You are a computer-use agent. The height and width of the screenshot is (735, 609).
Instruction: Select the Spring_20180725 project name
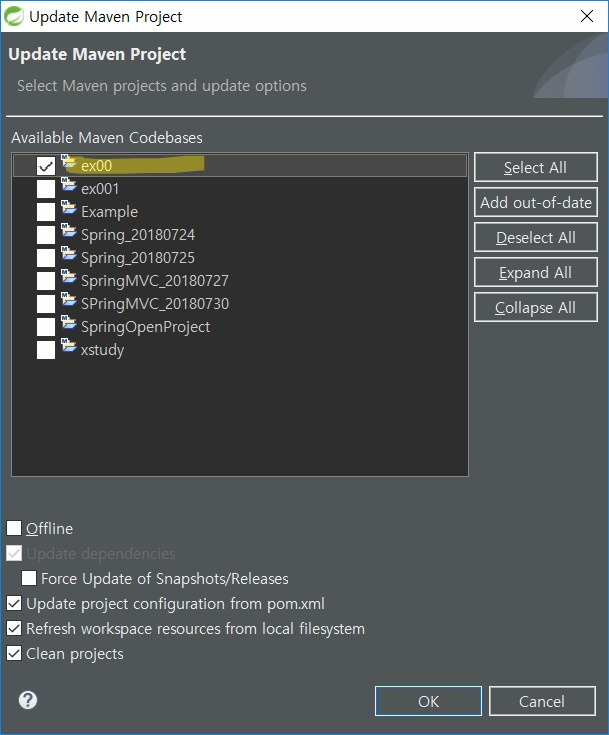(x=137, y=258)
